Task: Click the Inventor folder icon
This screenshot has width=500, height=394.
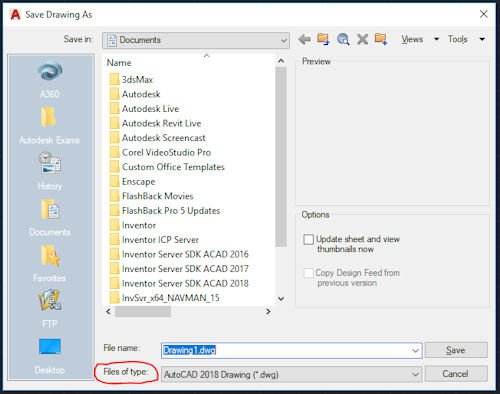Action: coord(114,225)
